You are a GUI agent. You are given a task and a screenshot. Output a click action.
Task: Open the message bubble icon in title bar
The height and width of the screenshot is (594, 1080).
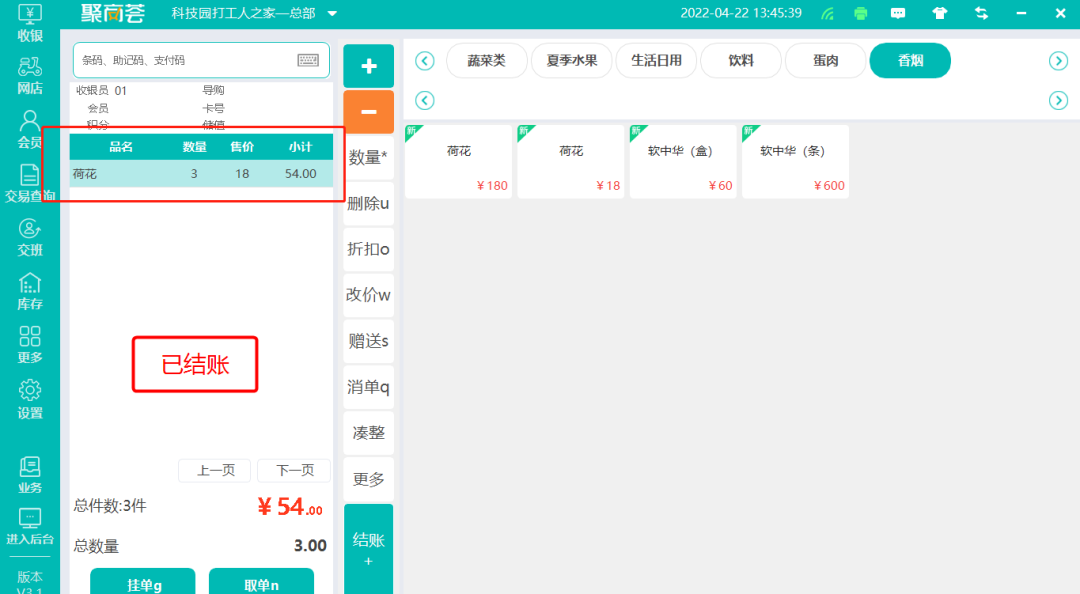coord(898,13)
